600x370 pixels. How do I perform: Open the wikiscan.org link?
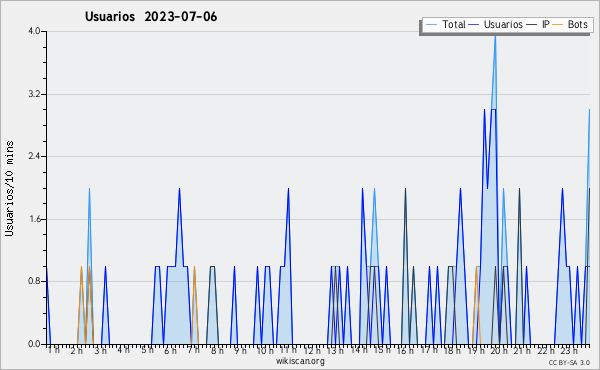[x=300, y=361]
